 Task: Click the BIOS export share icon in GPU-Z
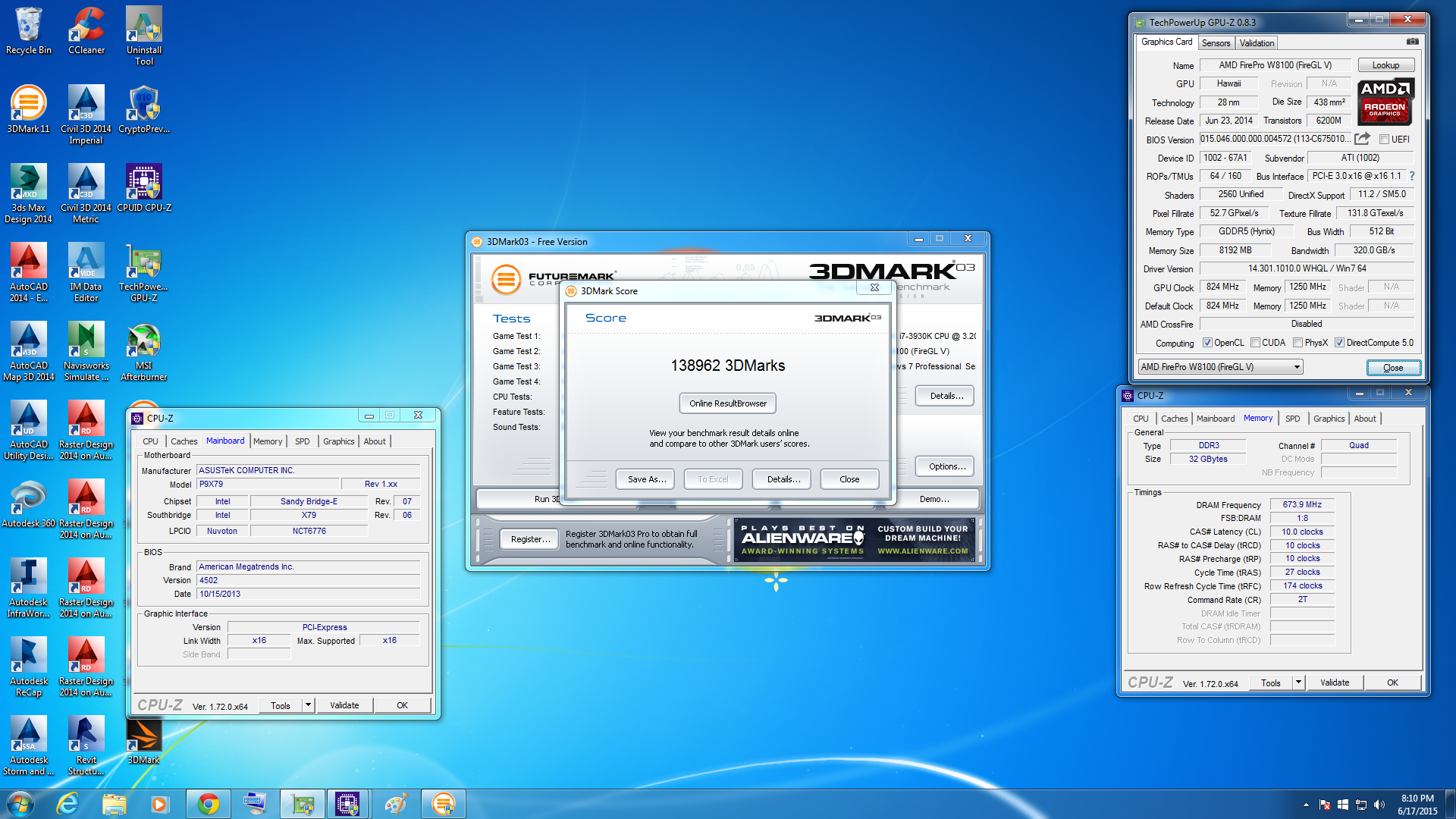1363,139
